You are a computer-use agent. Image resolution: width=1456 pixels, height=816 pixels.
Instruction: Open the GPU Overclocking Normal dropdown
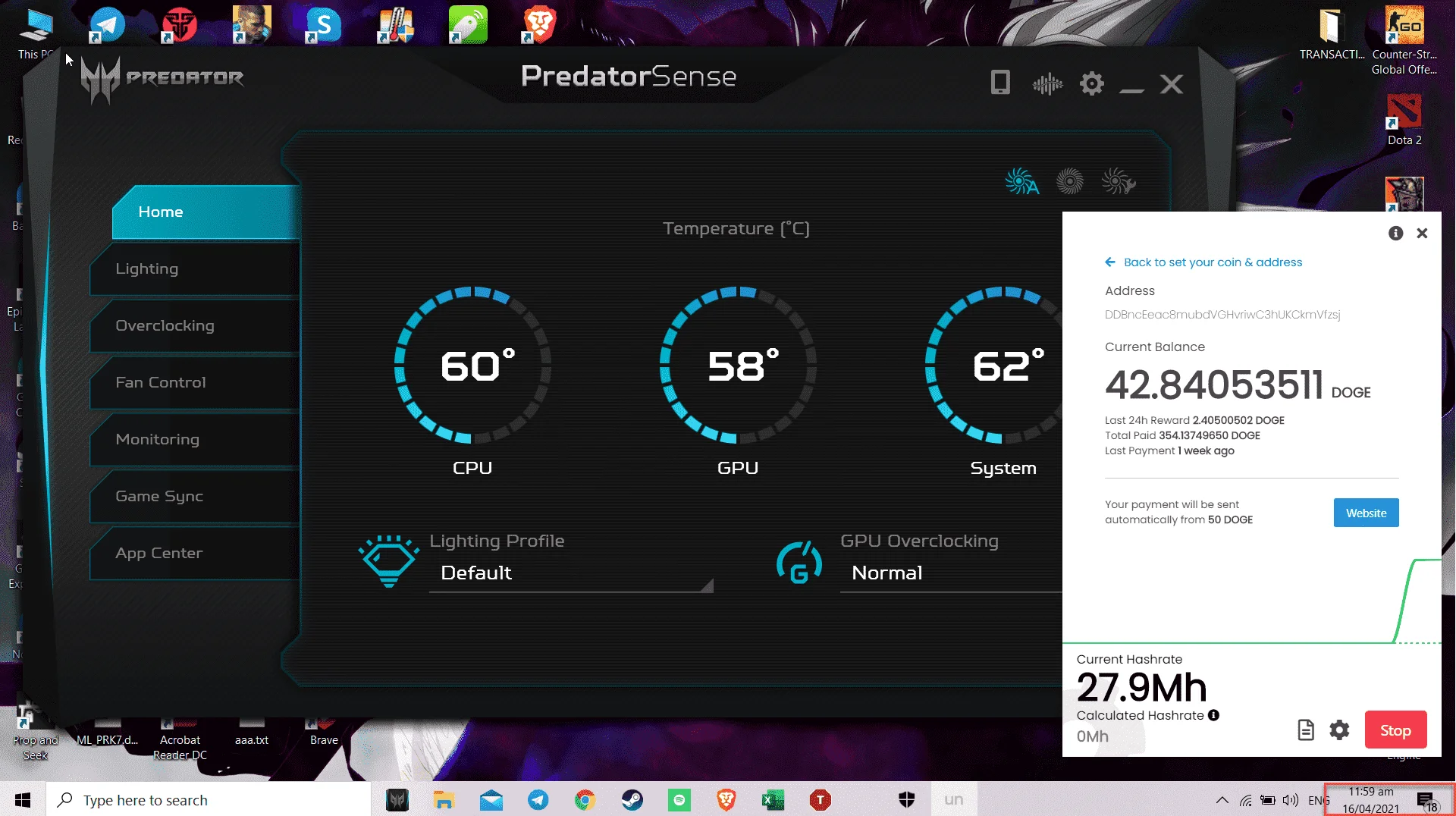click(x=951, y=573)
